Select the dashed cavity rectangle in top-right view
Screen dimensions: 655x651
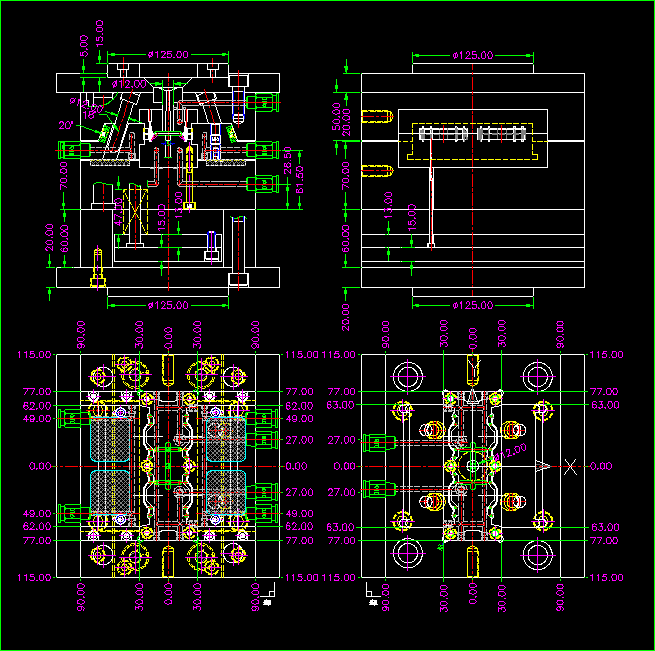[x=472, y=137]
